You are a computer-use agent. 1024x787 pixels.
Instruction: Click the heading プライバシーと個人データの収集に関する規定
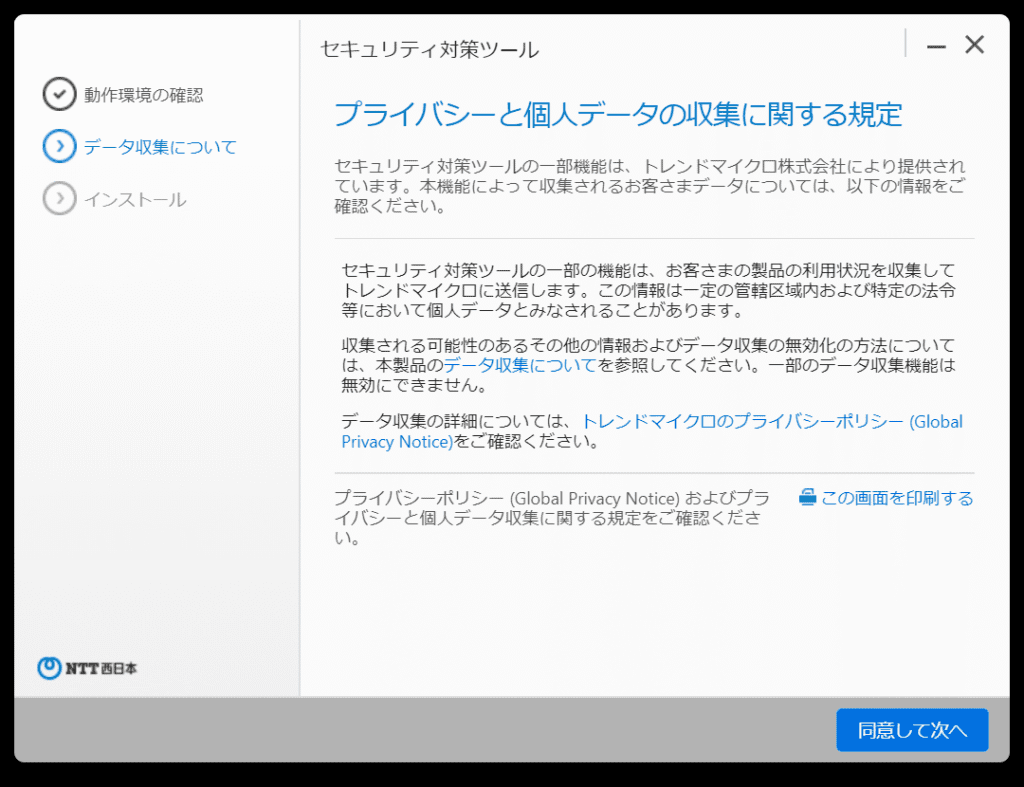616,115
